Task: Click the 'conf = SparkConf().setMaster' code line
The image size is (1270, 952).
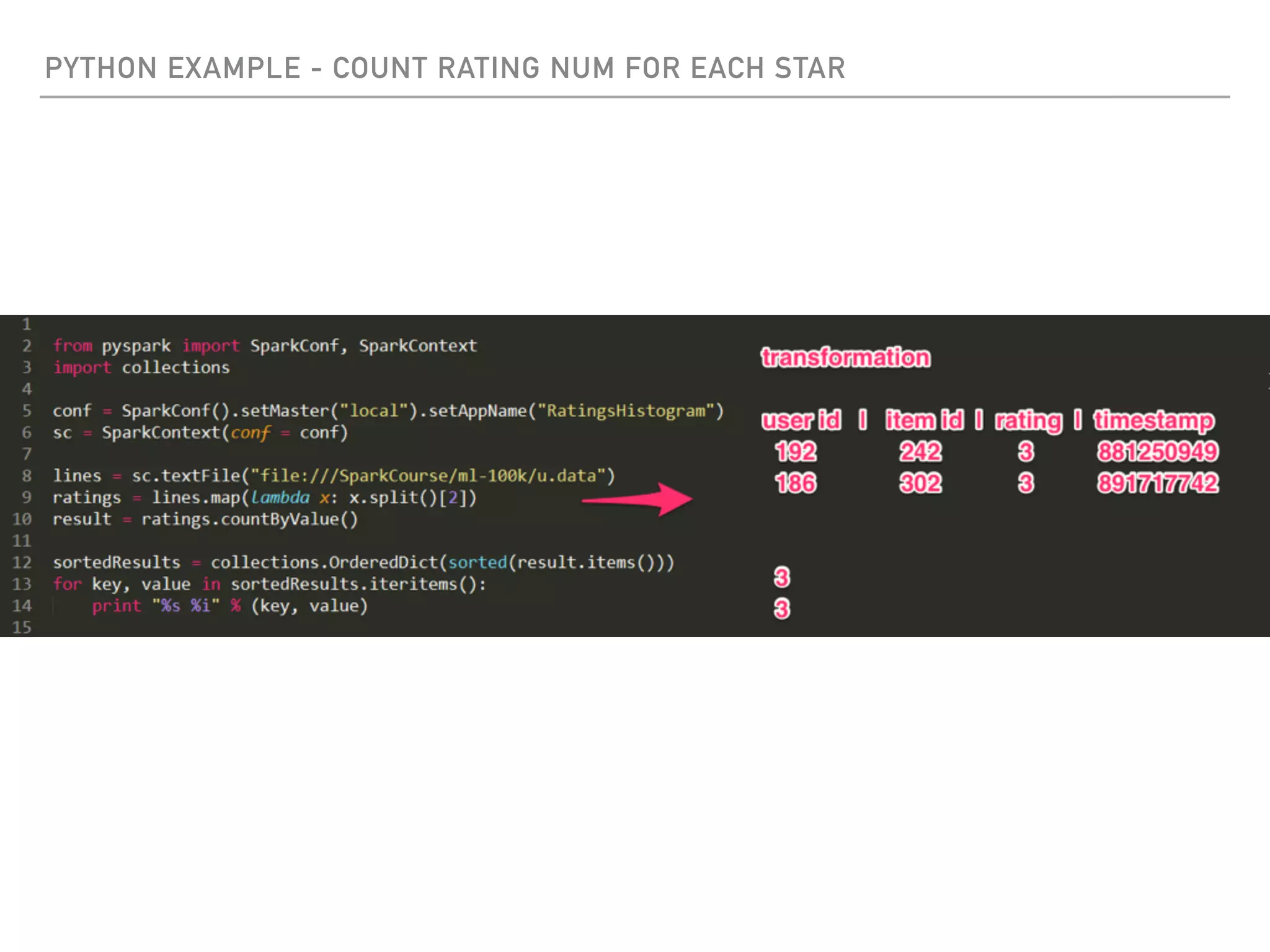Action: pyautogui.click(x=388, y=411)
